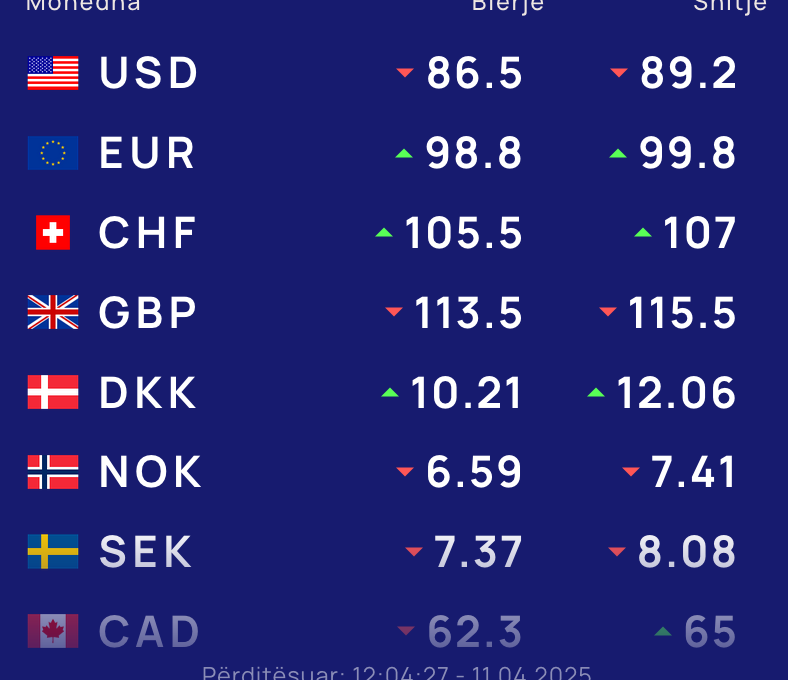Click the SEK sell rate 8.08

point(687,552)
